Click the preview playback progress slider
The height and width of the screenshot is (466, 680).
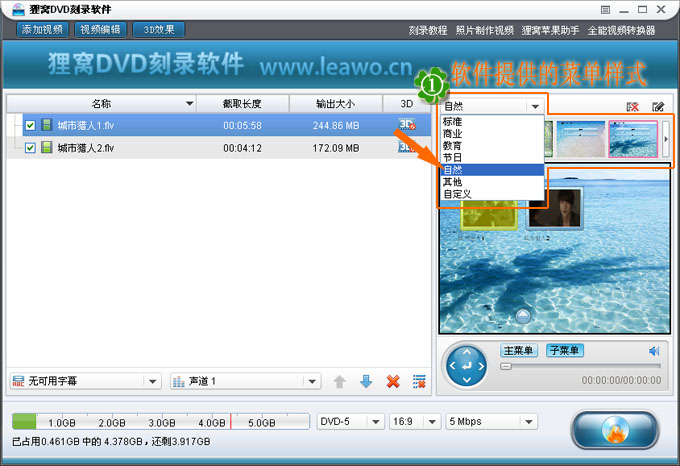click(580, 366)
